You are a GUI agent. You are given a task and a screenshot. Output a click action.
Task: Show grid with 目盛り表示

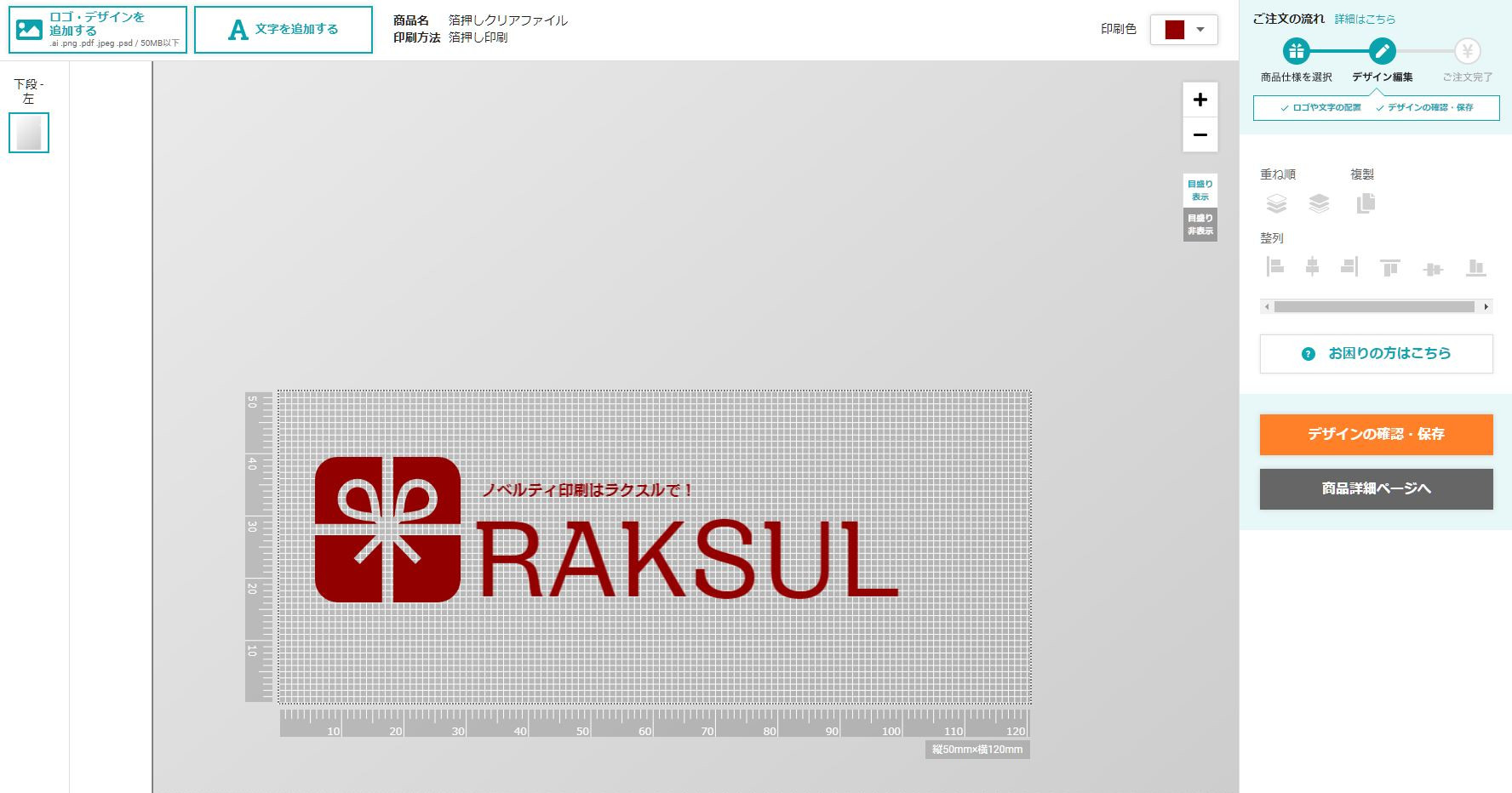pos(1200,191)
